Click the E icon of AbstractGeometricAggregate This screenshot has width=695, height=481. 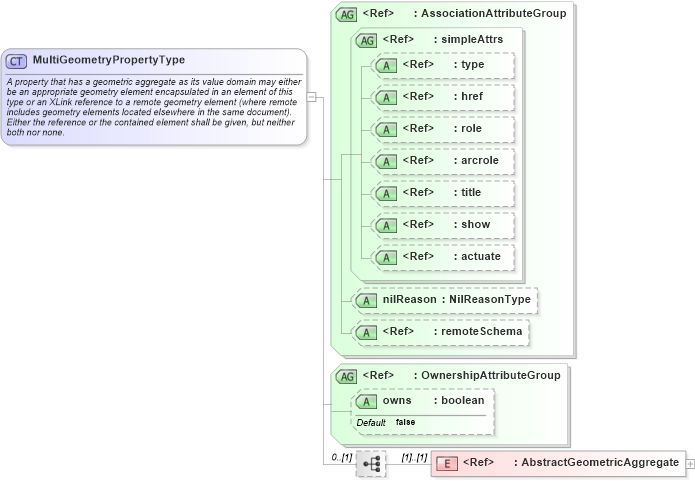click(447, 464)
